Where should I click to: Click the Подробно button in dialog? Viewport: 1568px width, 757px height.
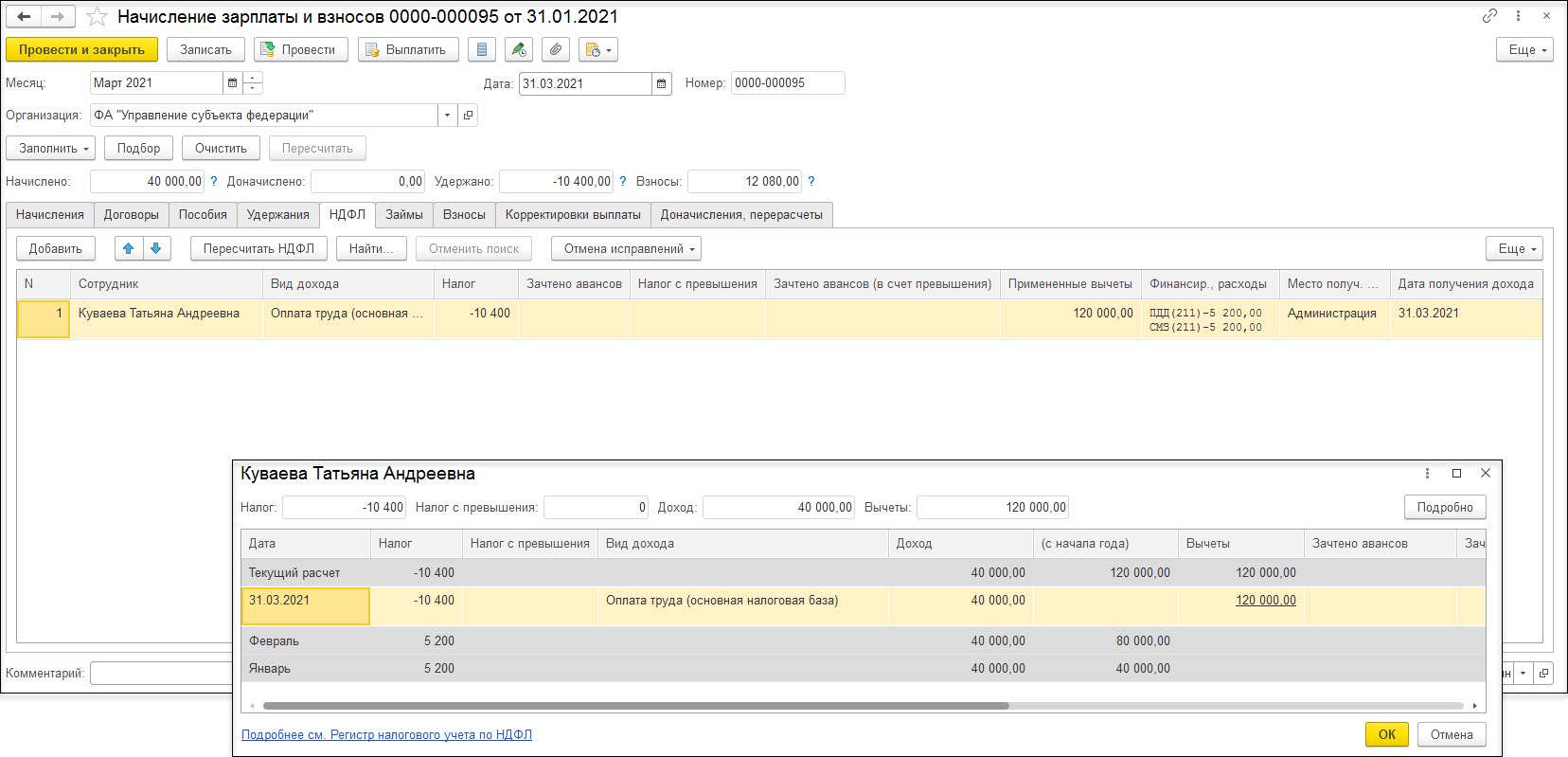tap(1445, 508)
